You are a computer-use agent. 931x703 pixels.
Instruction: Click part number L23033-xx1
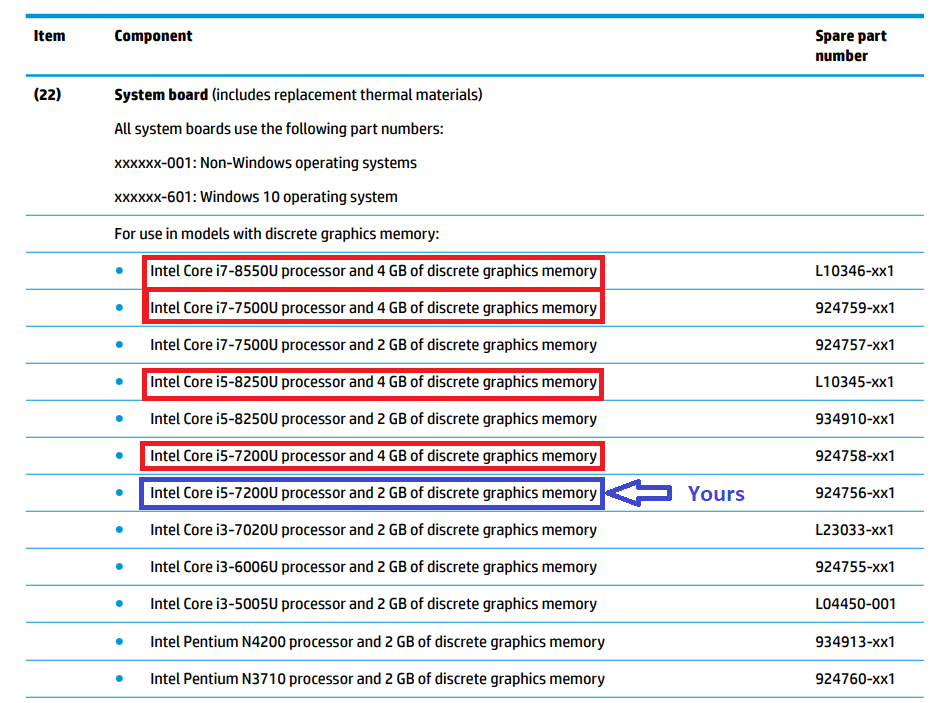tap(854, 530)
